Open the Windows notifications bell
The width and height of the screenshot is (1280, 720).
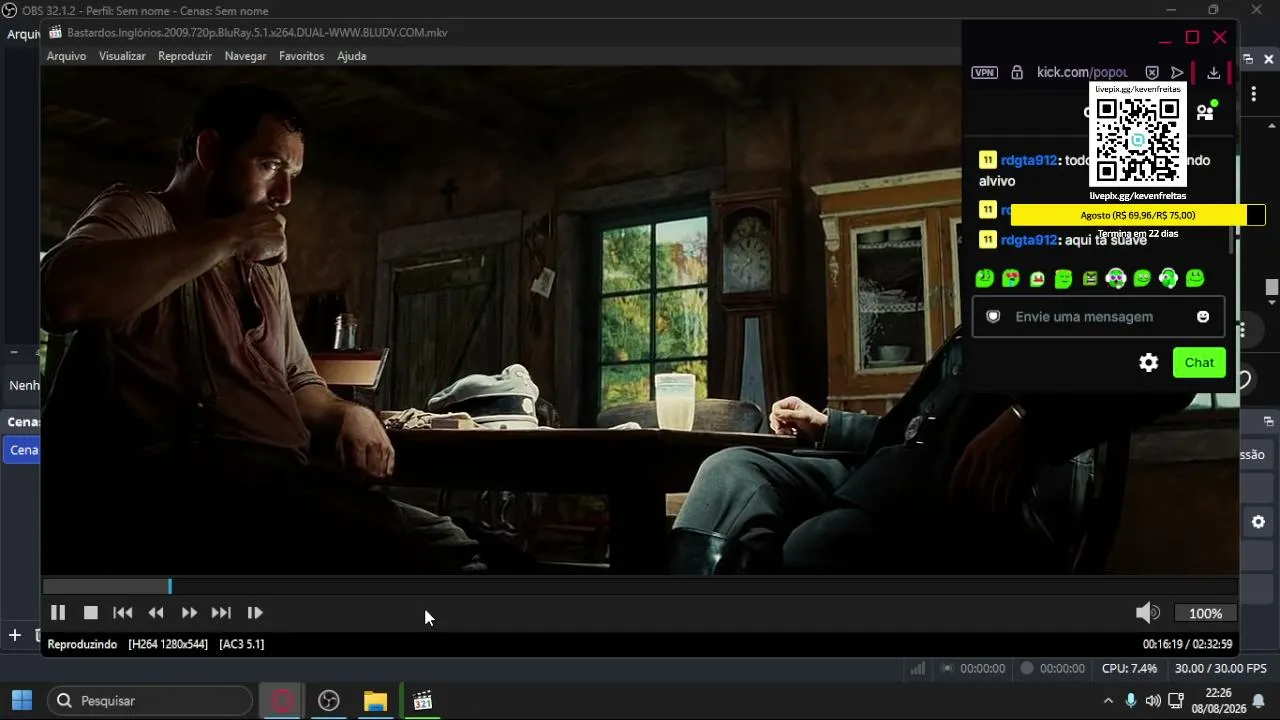[1259, 701]
